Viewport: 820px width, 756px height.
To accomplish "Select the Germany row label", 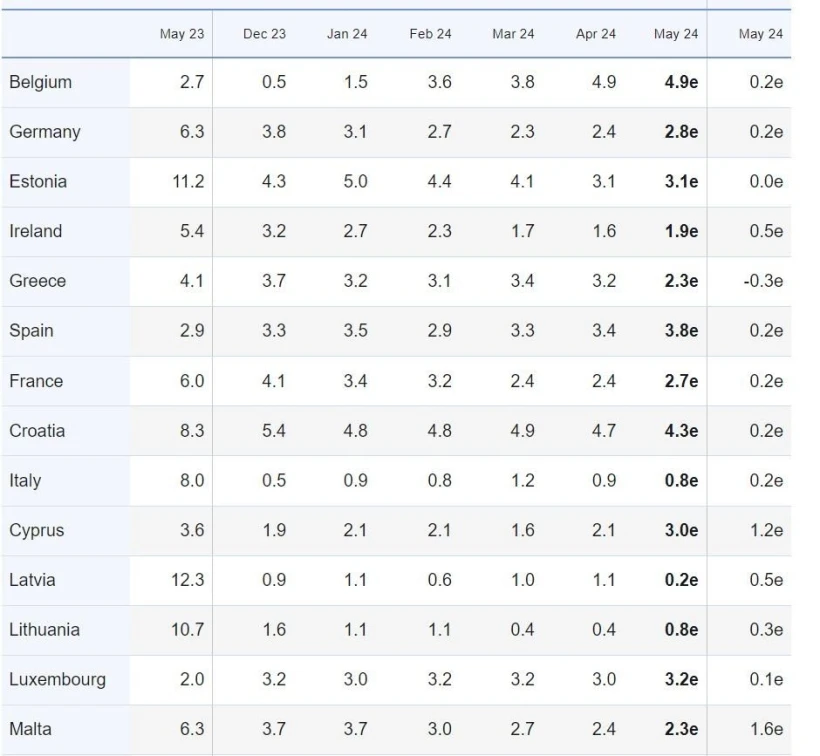I will [45, 132].
